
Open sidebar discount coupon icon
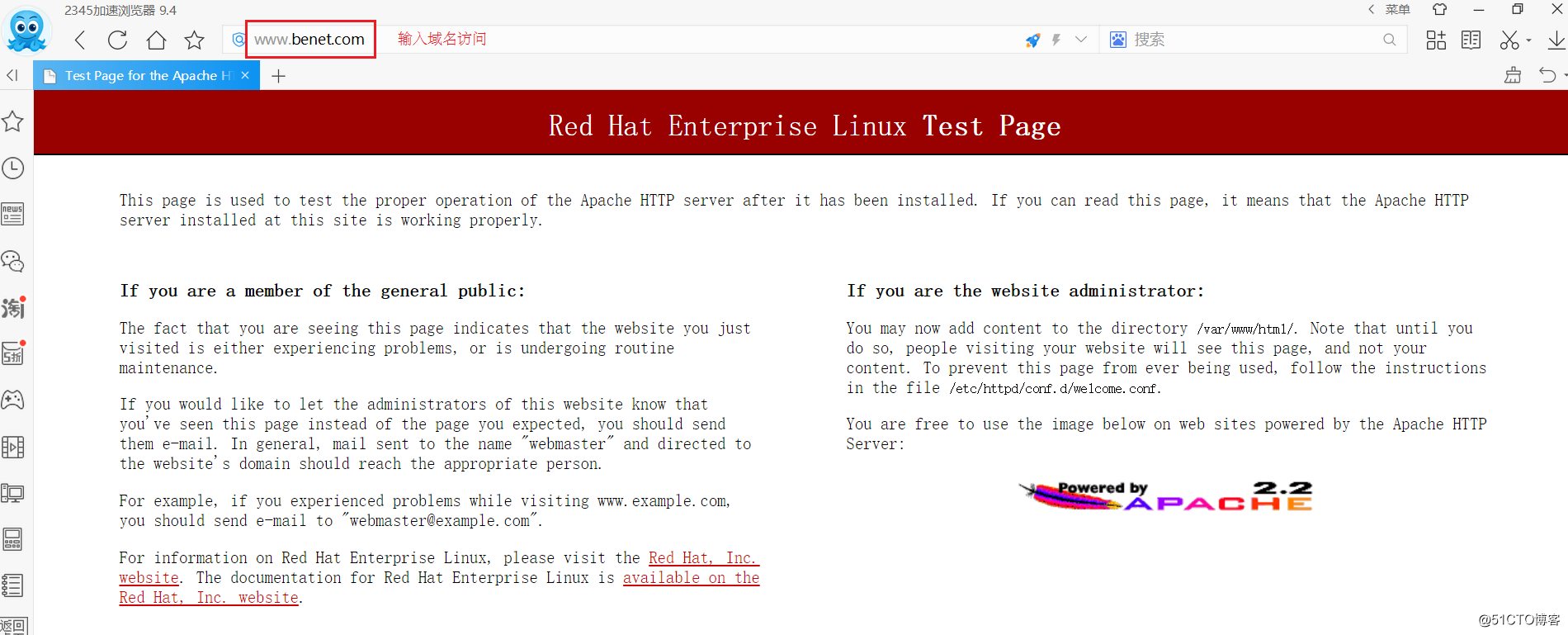13,353
